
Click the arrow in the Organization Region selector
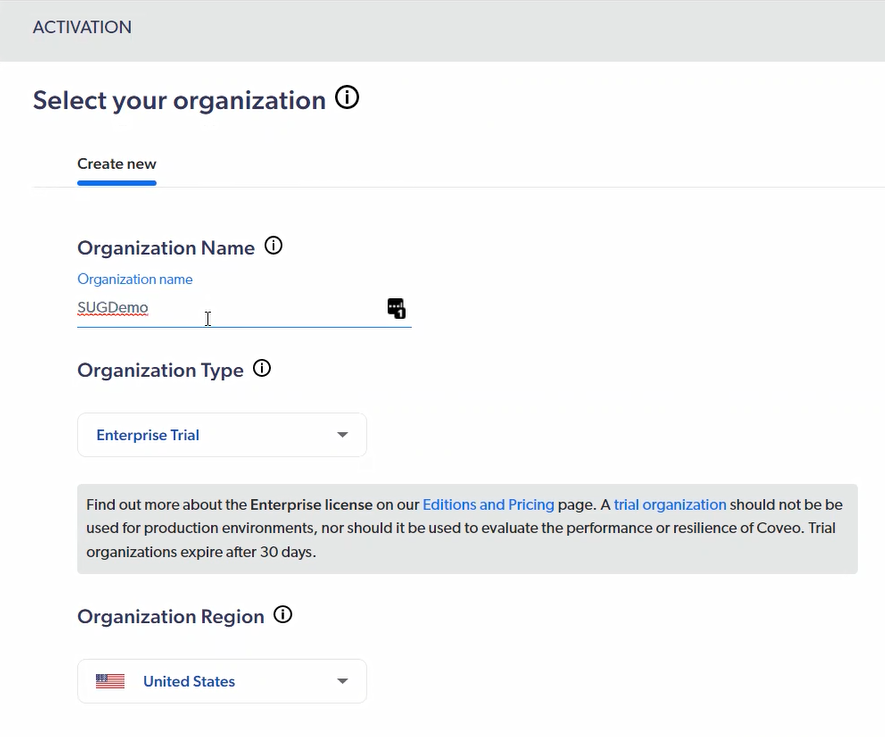pyautogui.click(x=342, y=681)
